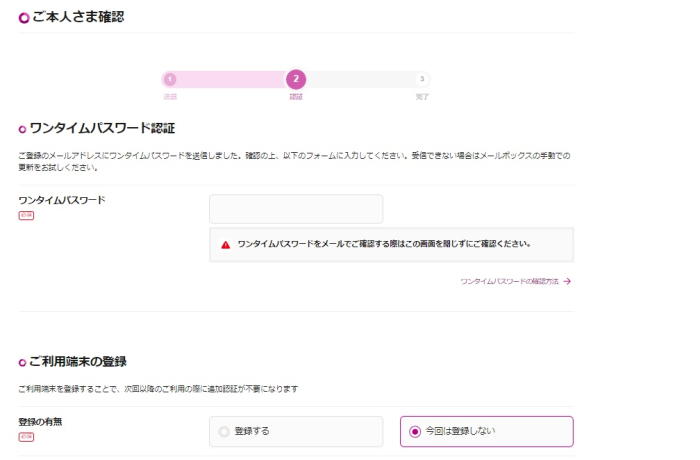Click the active step 2 circle

click(296, 79)
